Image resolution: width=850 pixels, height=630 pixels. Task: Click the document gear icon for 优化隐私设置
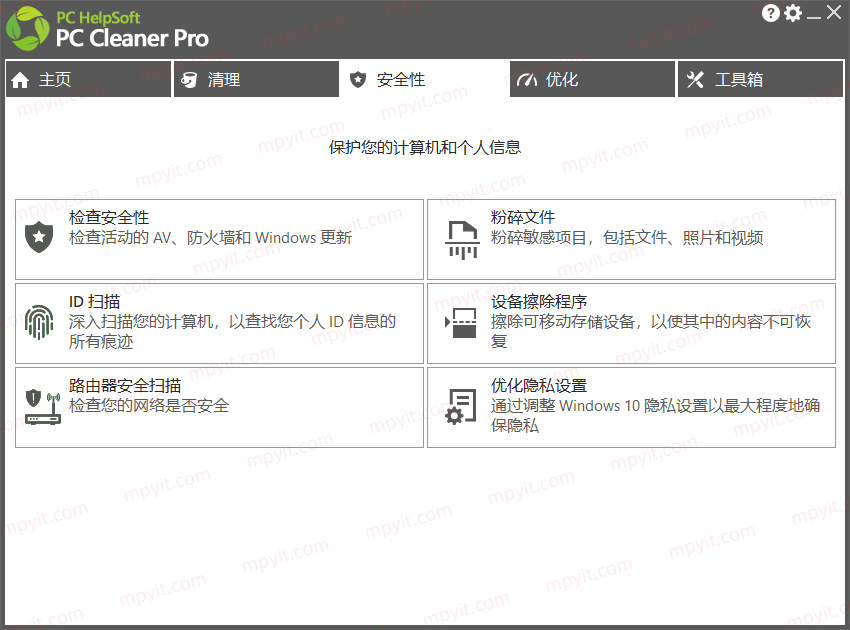pos(461,406)
